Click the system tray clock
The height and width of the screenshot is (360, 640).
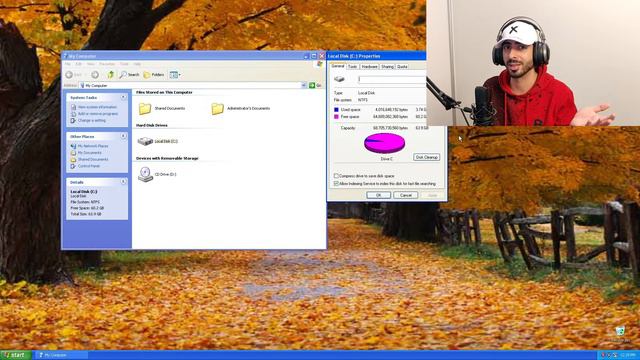coord(631,356)
